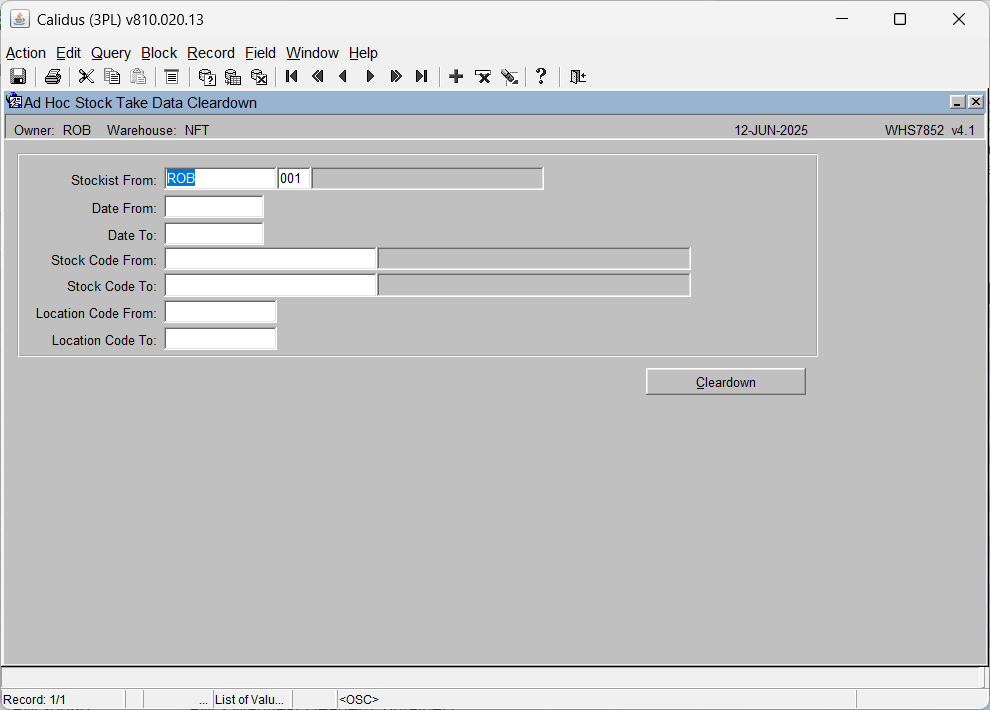The width and height of the screenshot is (990, 710).
Task: Click the Stock Code From input field
Action: (x=270, y=259)
